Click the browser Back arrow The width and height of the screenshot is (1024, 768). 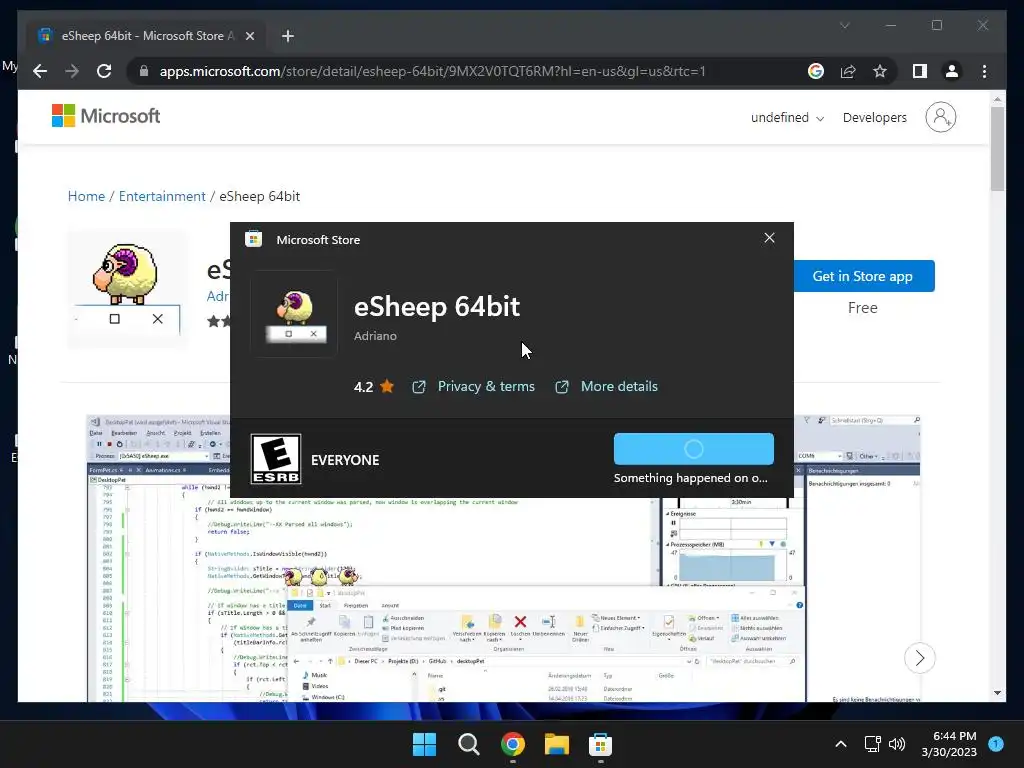[40, 71]
